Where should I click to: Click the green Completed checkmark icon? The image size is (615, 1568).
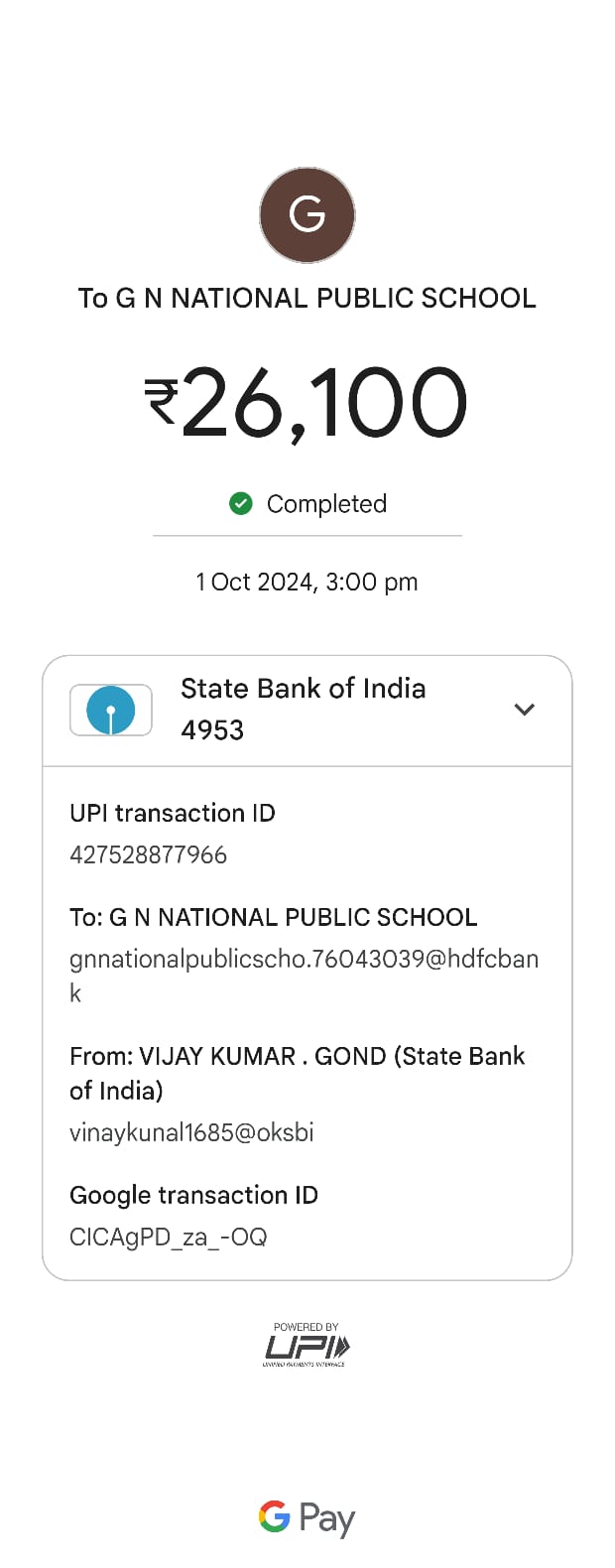(x=241, y=504)
